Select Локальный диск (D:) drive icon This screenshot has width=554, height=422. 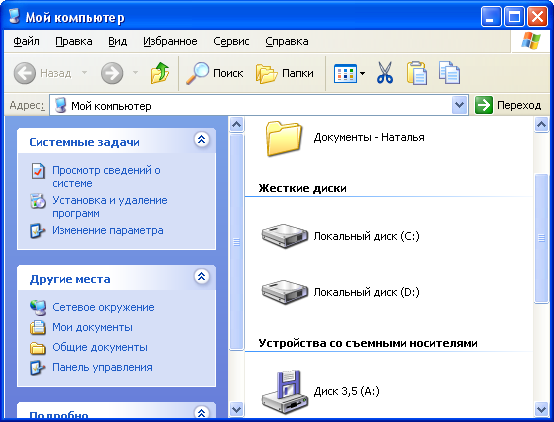click(x=285, y=292)
